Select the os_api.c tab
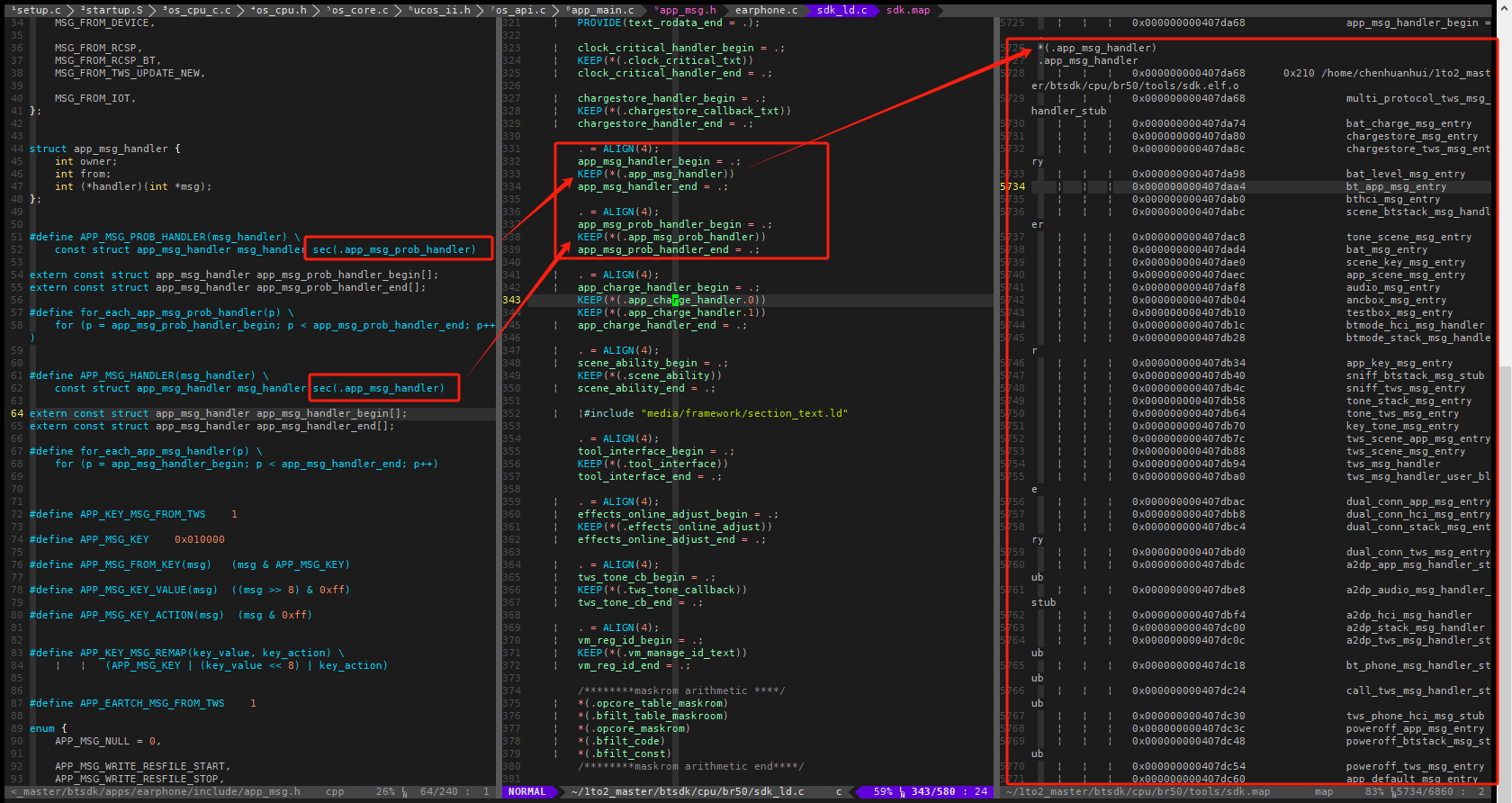Image resolution: width=1512 pixels, height=803 pixels. (x=518, y=10)
